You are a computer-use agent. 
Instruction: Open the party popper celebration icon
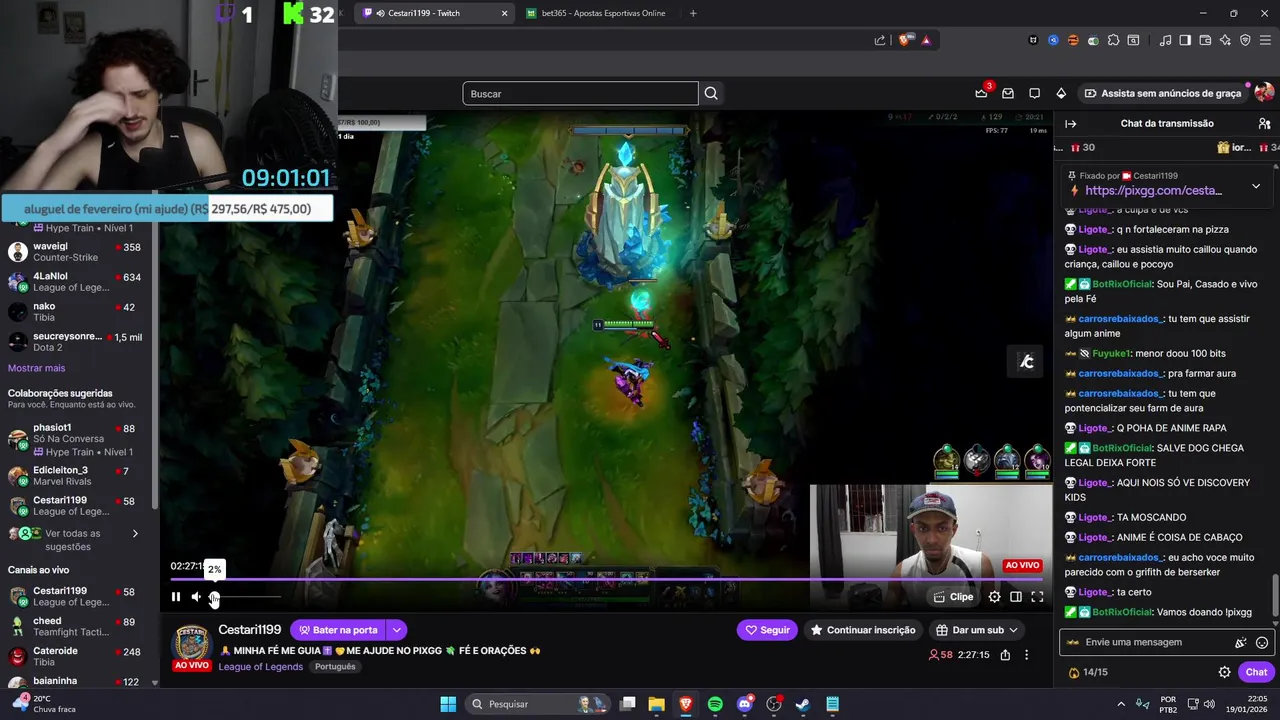(1241, 643)
